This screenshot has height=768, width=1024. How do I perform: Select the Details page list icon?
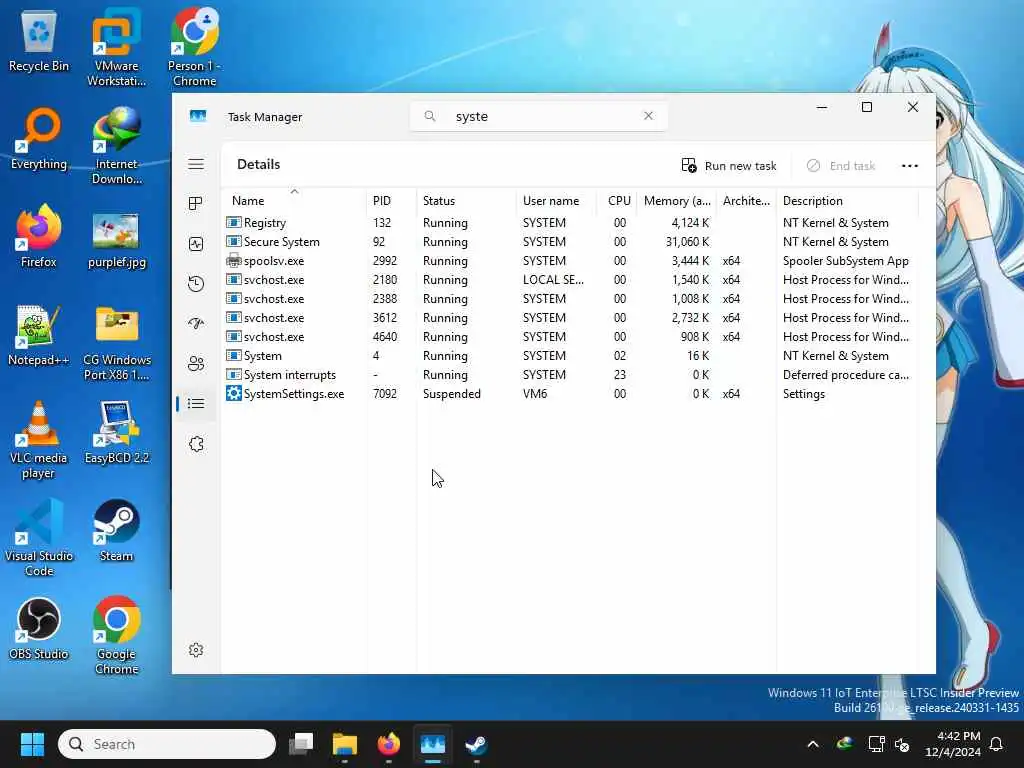pyautogui.click(x=196, y=404)
